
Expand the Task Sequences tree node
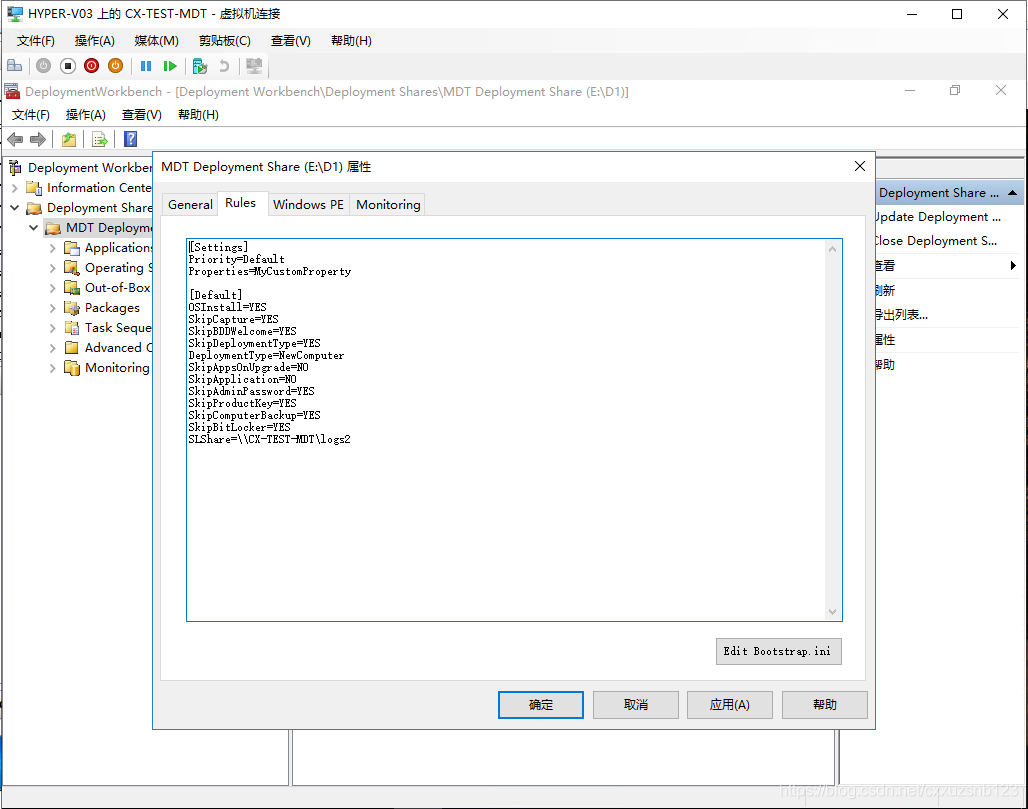tap(52, 328)
